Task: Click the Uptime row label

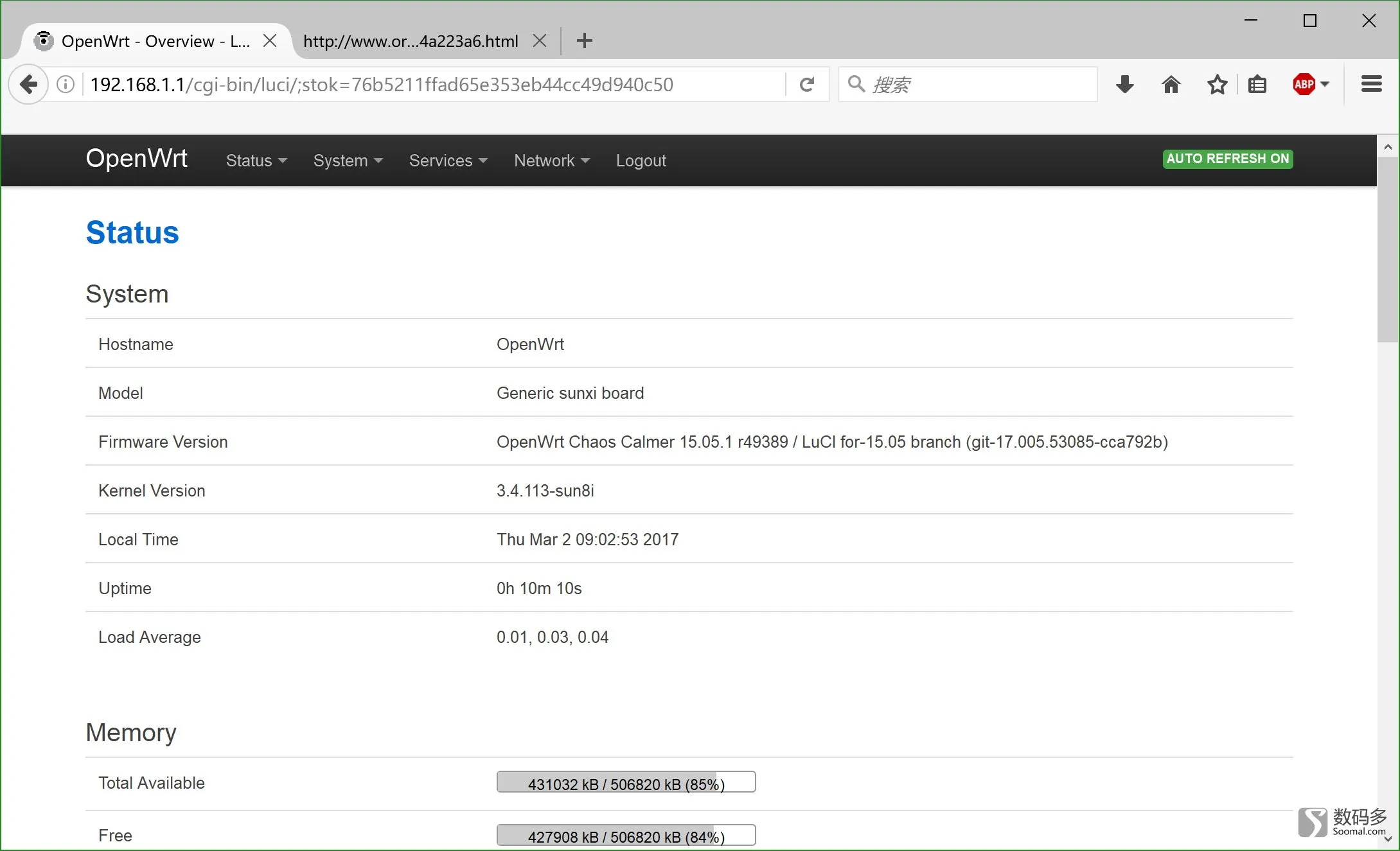Action: click(x=125, y=588)
